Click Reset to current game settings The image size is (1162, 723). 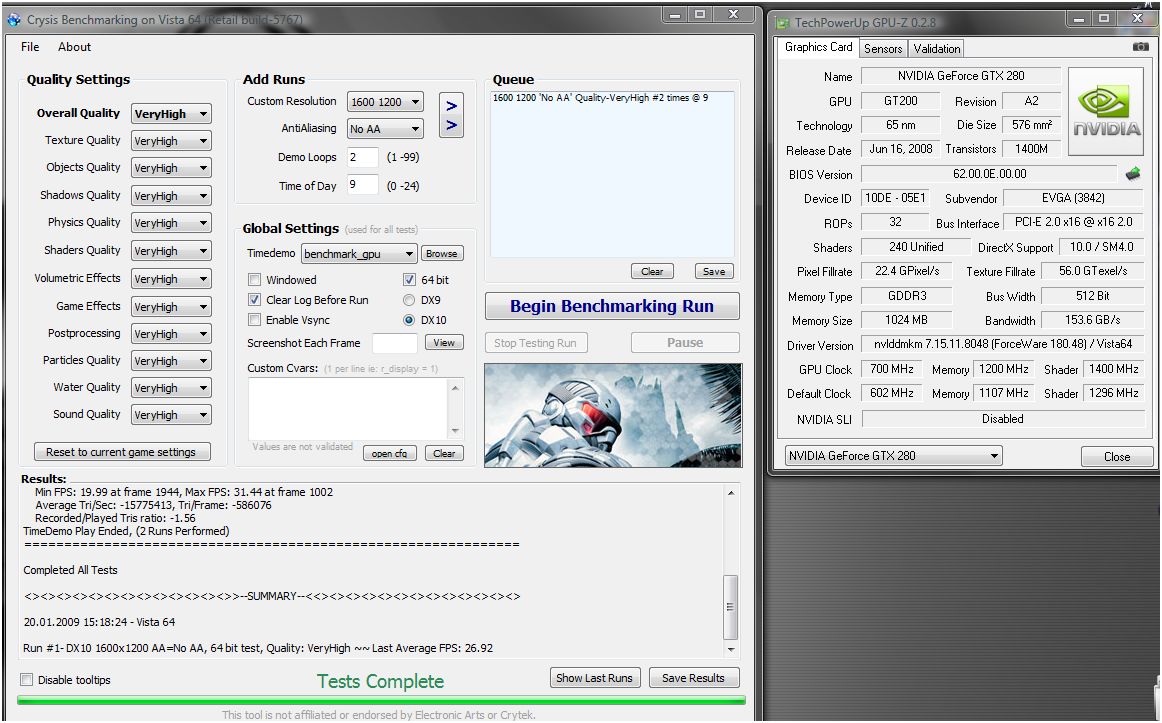pos(122,452)
